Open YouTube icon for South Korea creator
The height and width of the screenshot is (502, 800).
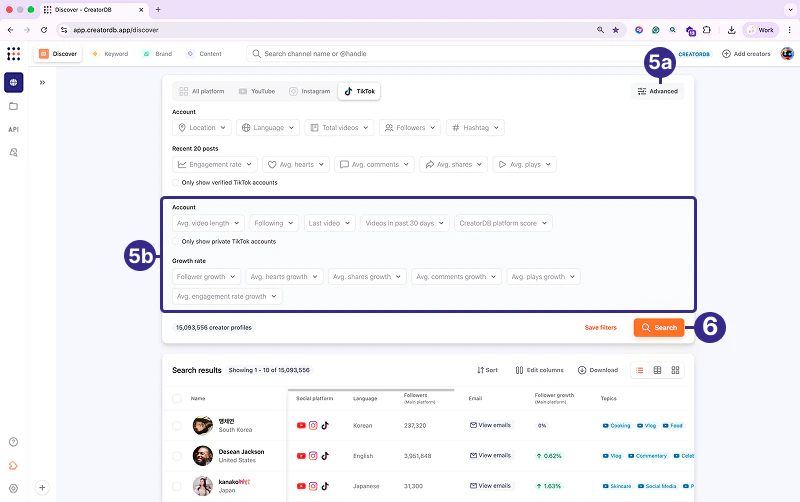point(301,425)
